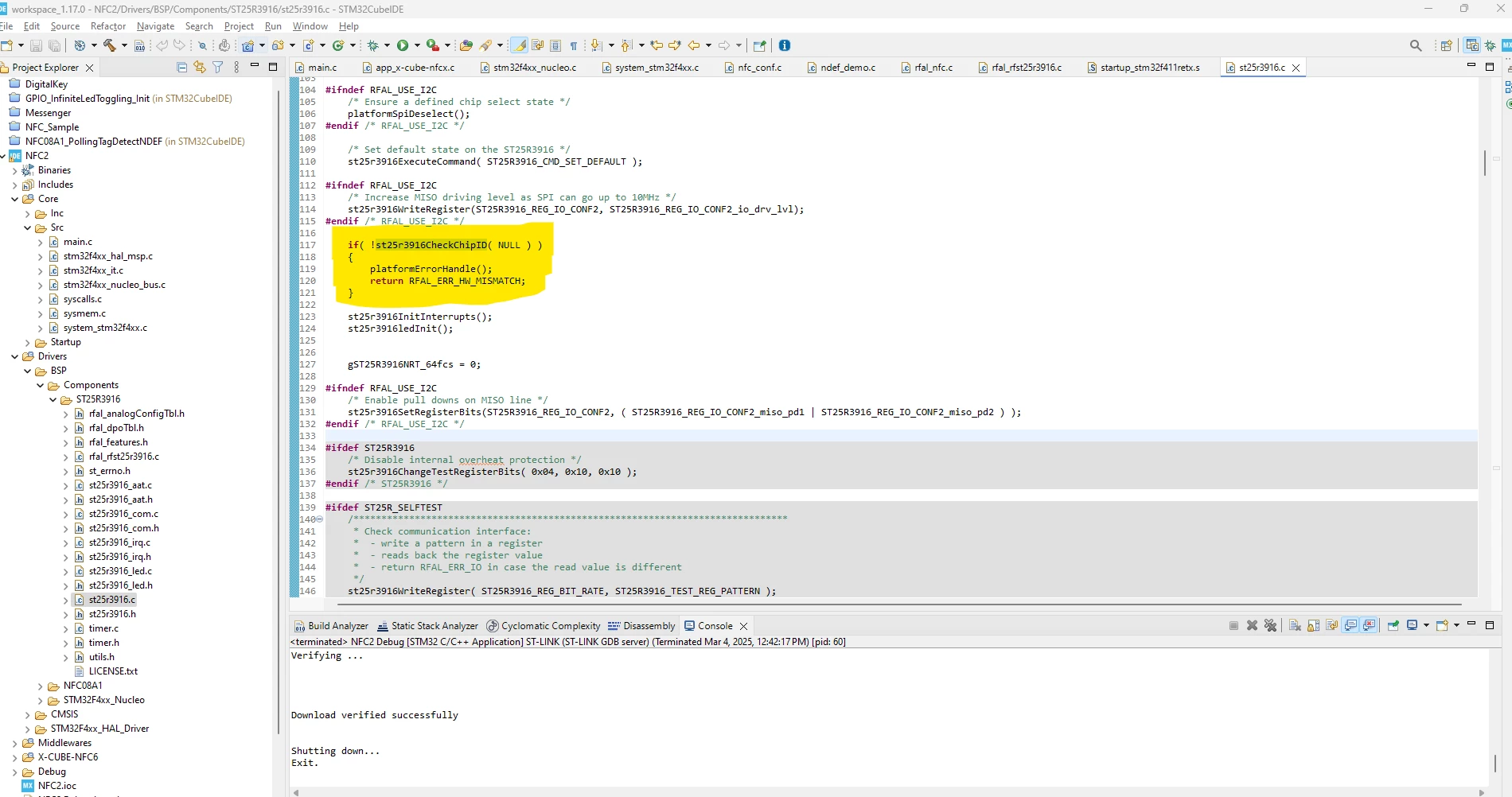Toggle Show Whitespace Characters pilcrow
Image resolution: width=1512 pixels, height=797 pixels.
574,45
